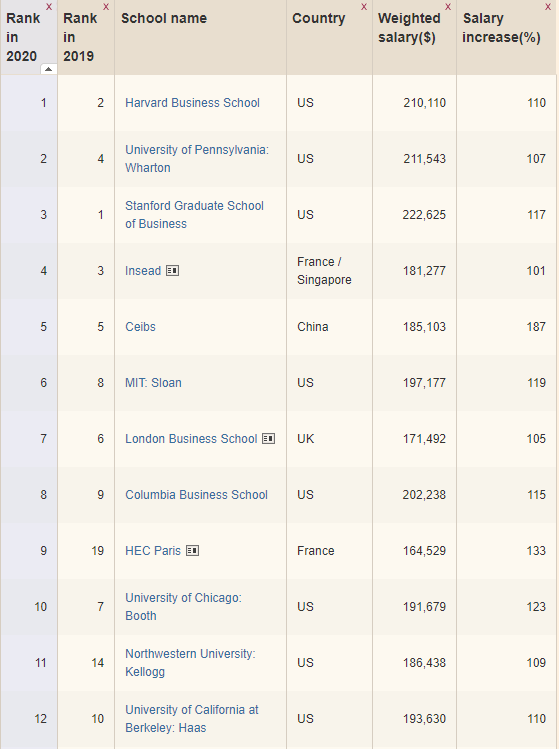The width and height of the screenshot is (559, 749).
Task: Click the sort arrow under Rank in 2020
Action: (48, 69)
